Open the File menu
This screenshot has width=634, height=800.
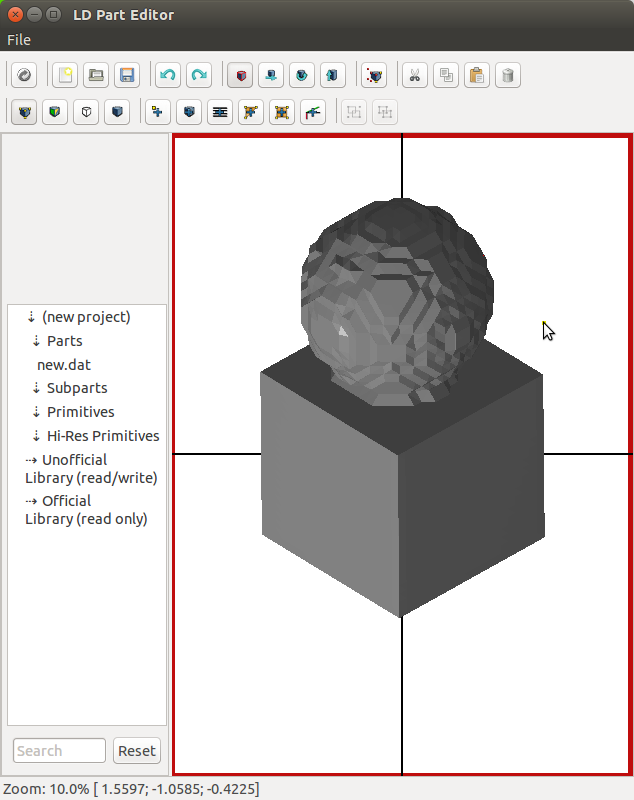pos(19,40)
